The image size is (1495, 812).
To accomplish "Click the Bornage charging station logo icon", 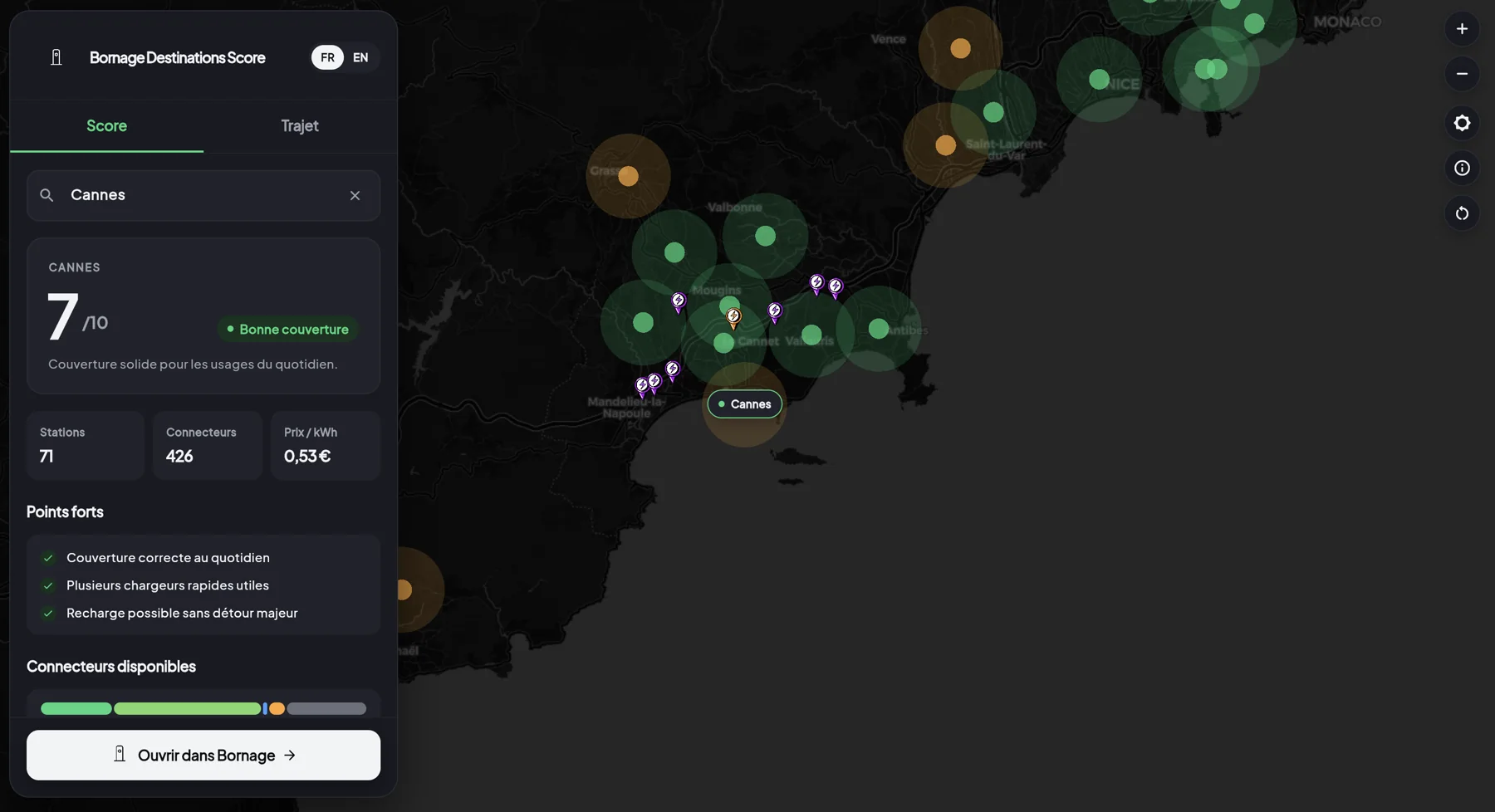I will point(56,57).
